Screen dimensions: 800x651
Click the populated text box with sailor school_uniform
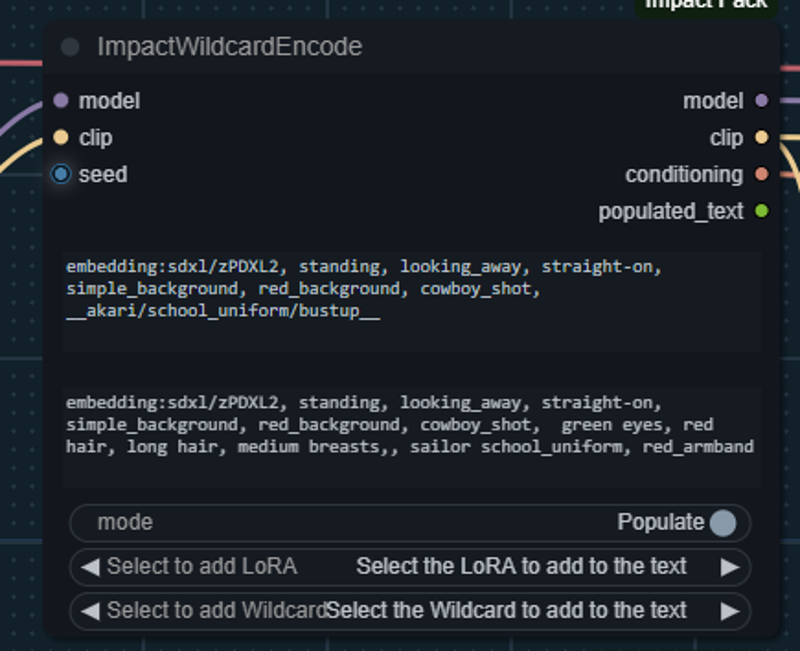click(412, 437)
